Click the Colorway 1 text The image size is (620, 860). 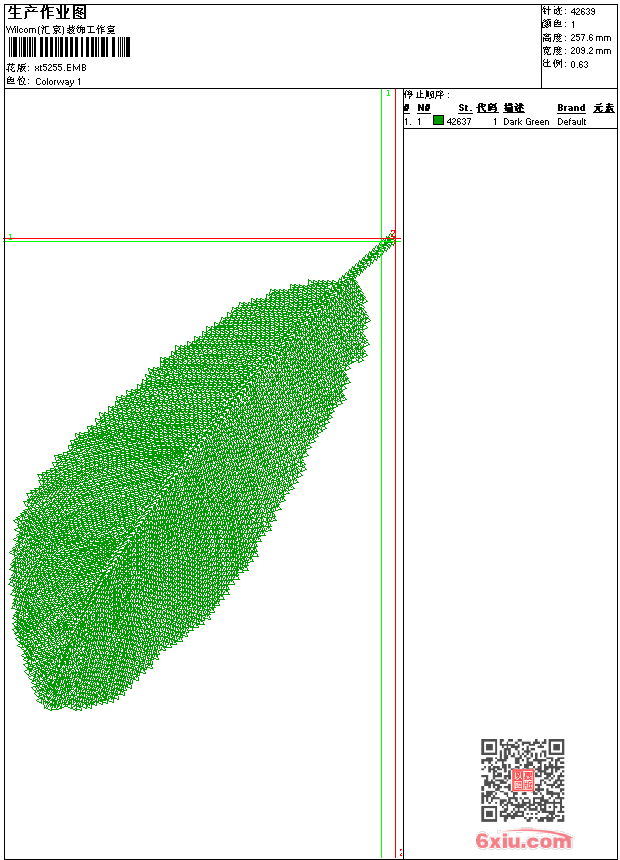(x=58, y=82)
